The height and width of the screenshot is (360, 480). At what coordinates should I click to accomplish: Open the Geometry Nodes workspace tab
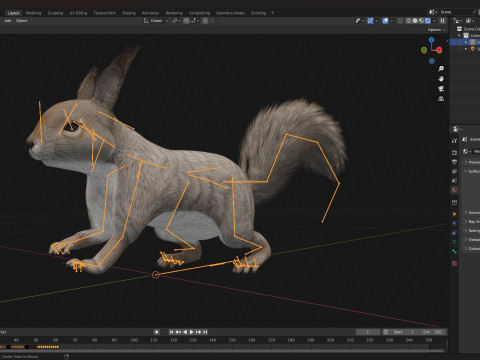(230, 13)
